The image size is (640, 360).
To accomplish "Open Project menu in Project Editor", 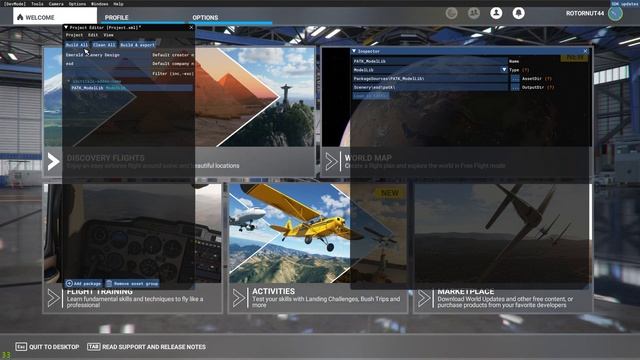I will pyautogui.click(x=74, y=35).
